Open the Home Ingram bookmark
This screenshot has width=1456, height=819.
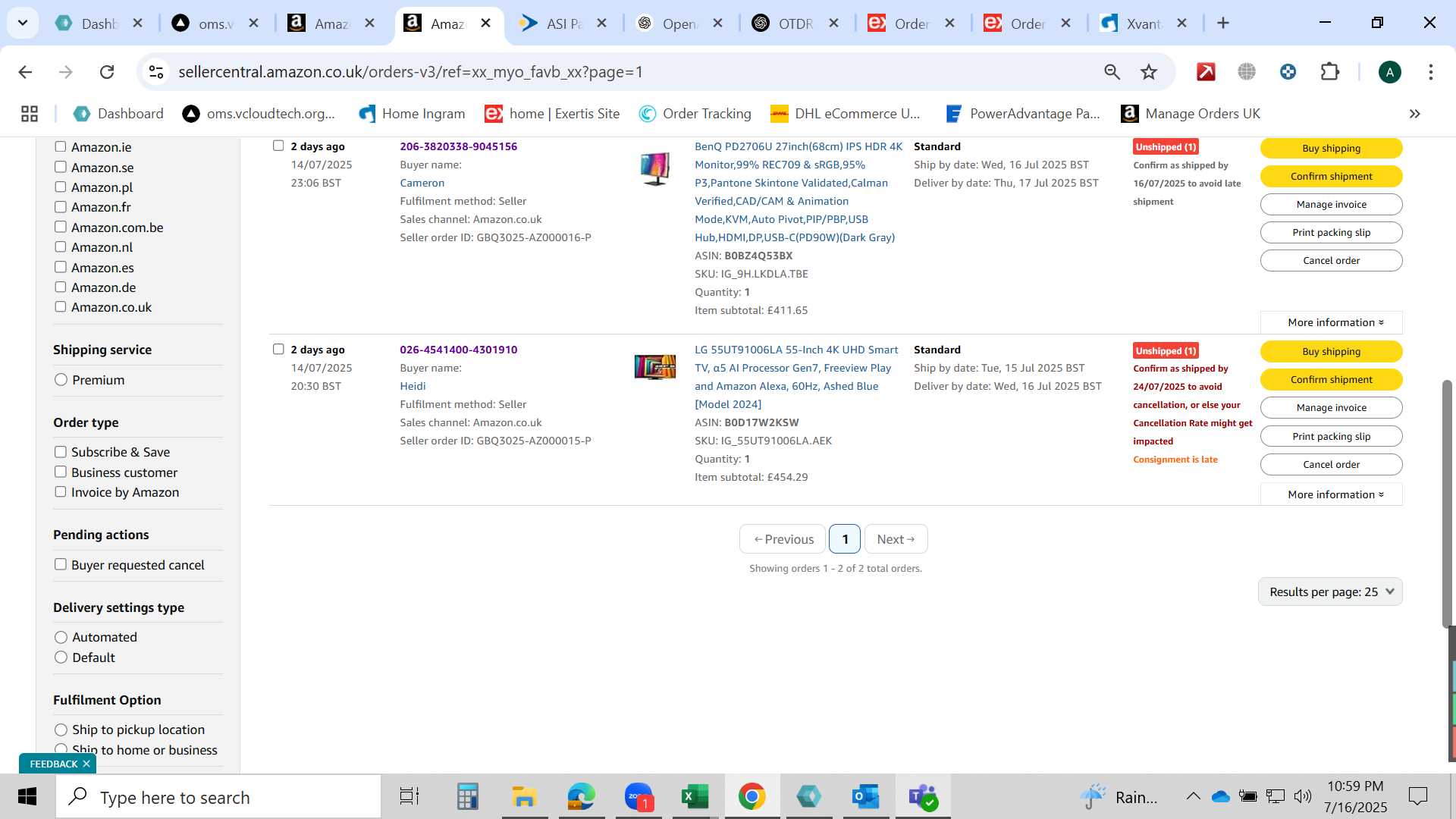point(412,114)
